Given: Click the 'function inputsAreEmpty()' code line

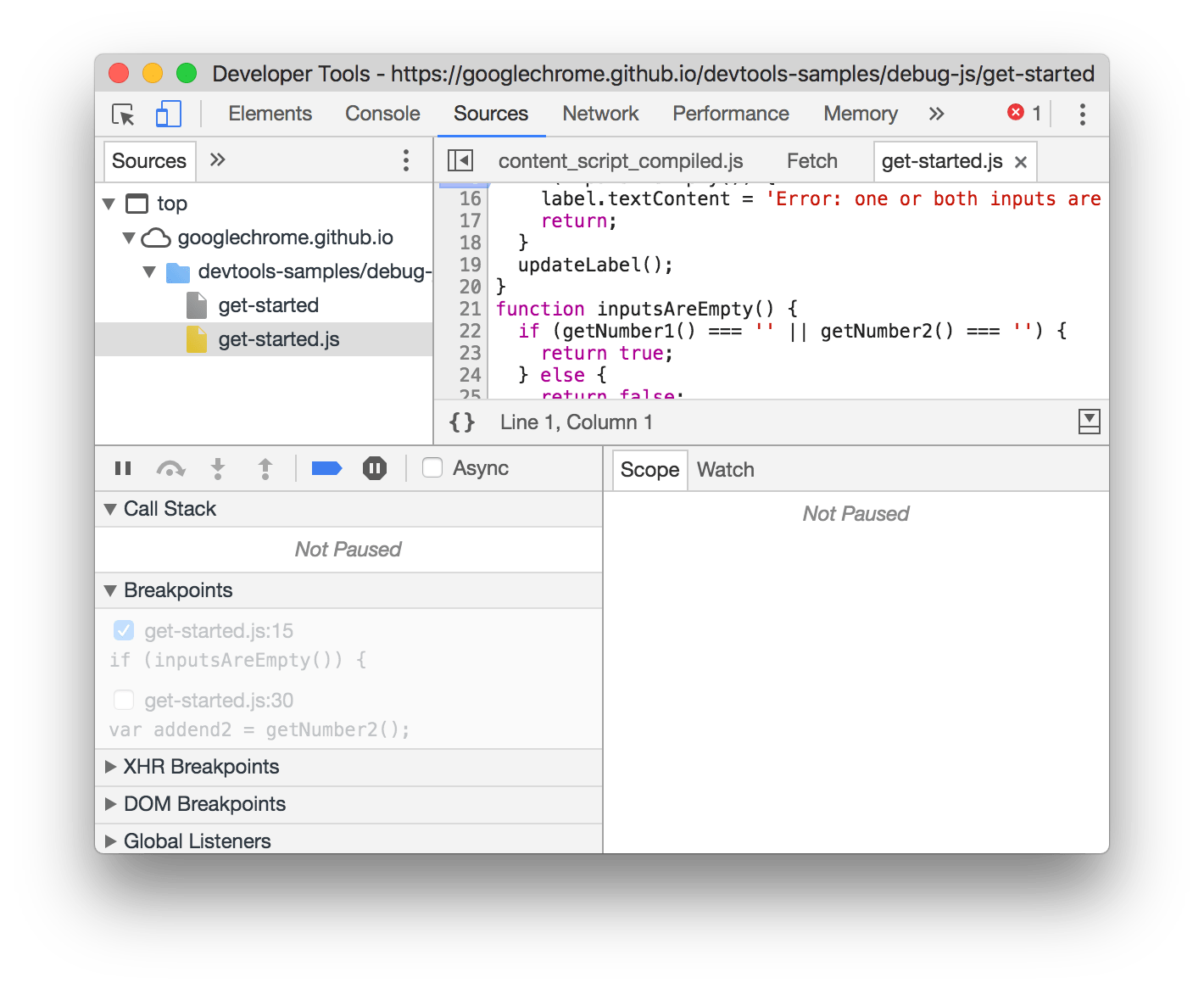Looking at the screenshot, I should [x=646, y=309].
